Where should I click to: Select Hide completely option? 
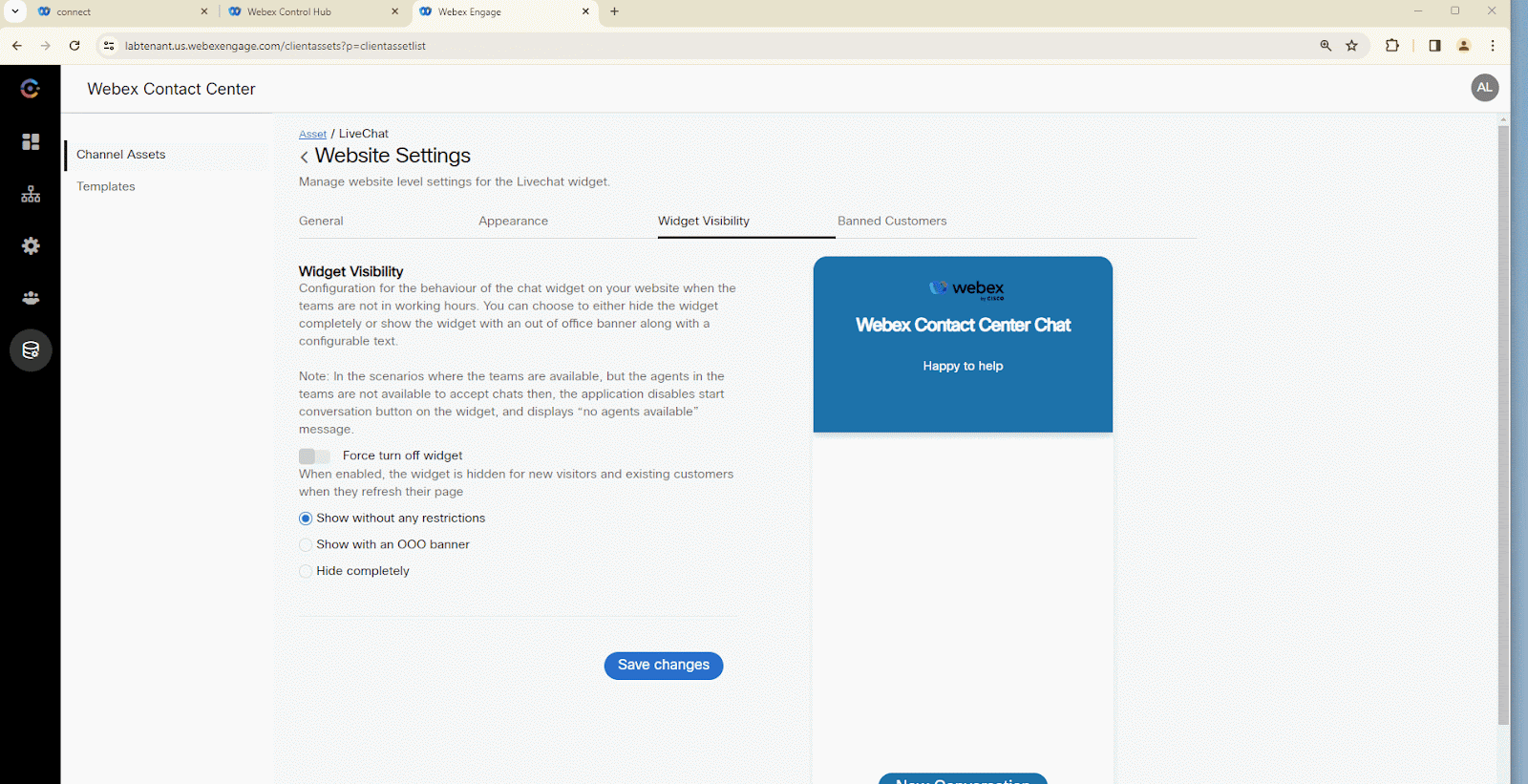306,571
